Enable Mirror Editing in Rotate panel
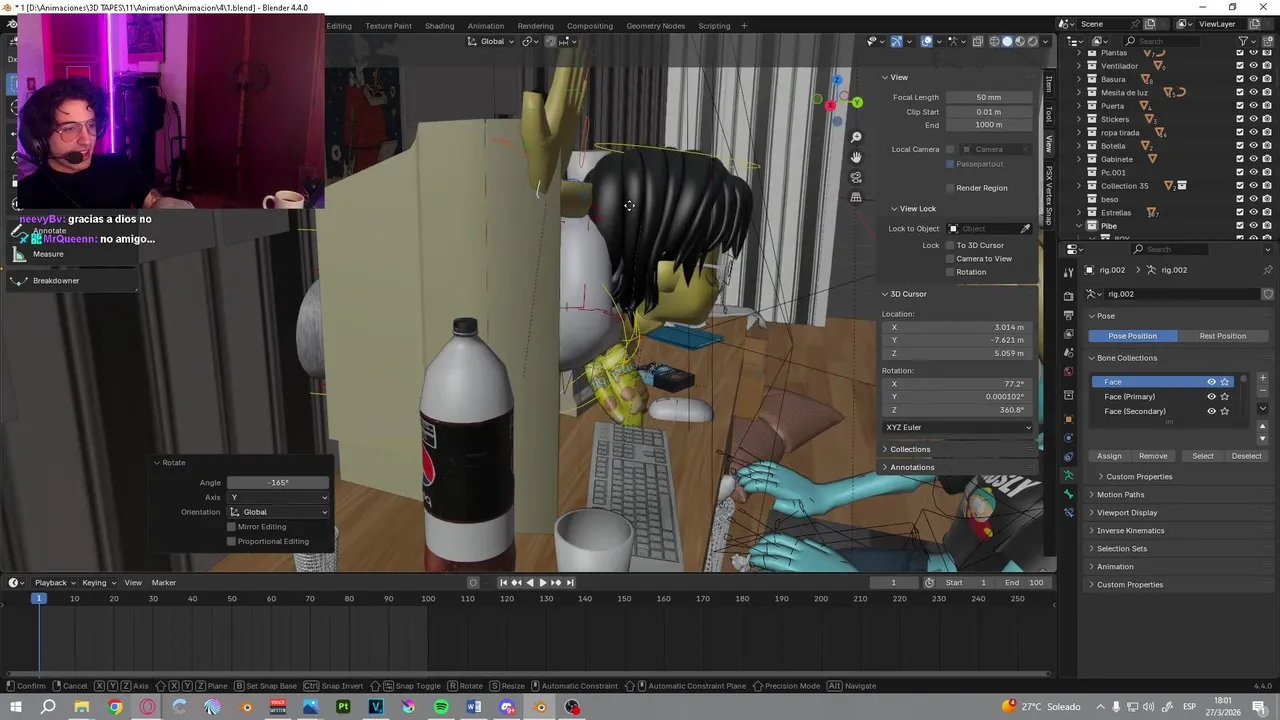 [231, 527]
